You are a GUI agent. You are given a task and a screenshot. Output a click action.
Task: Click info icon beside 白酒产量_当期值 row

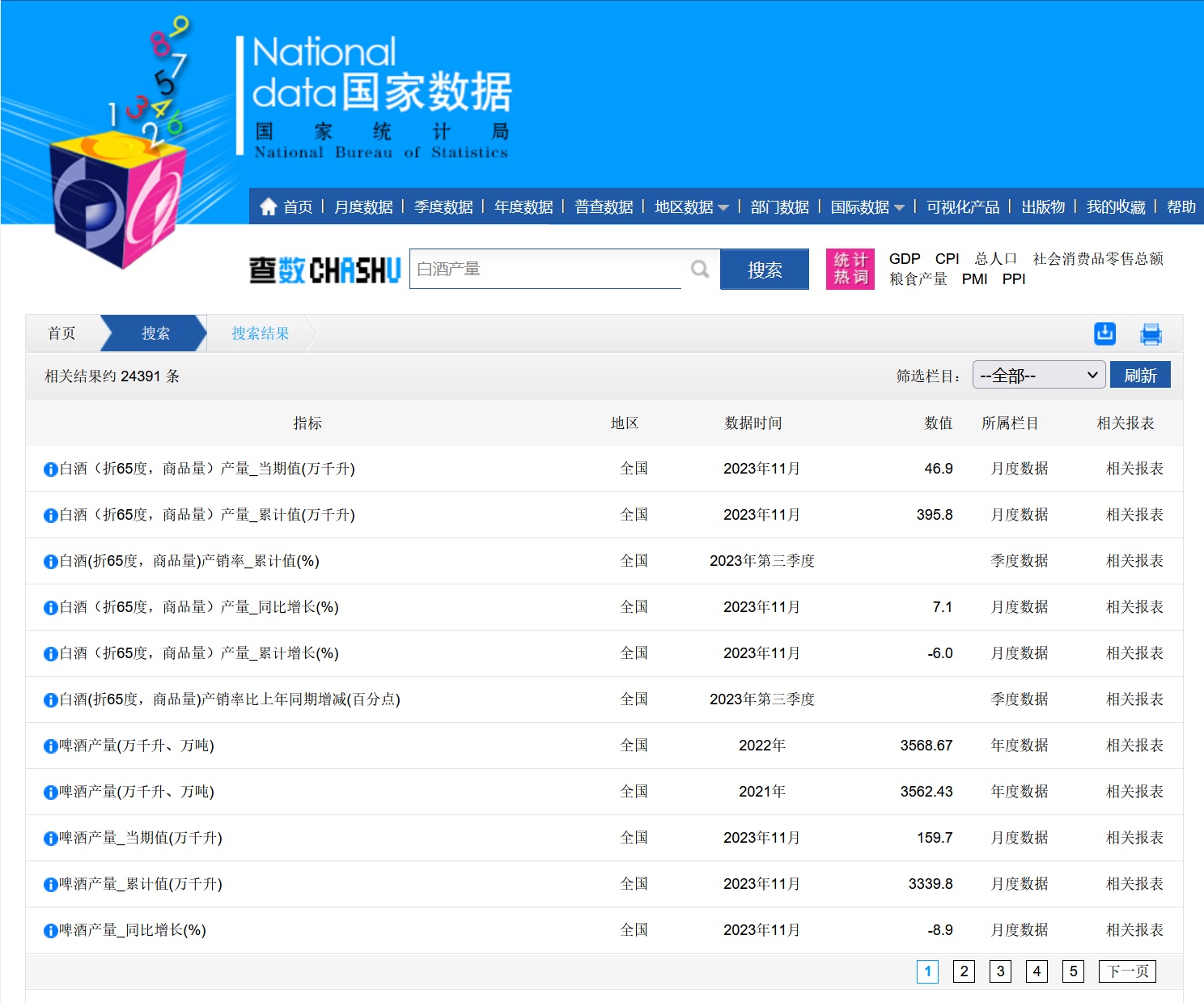tap(50, 470)
